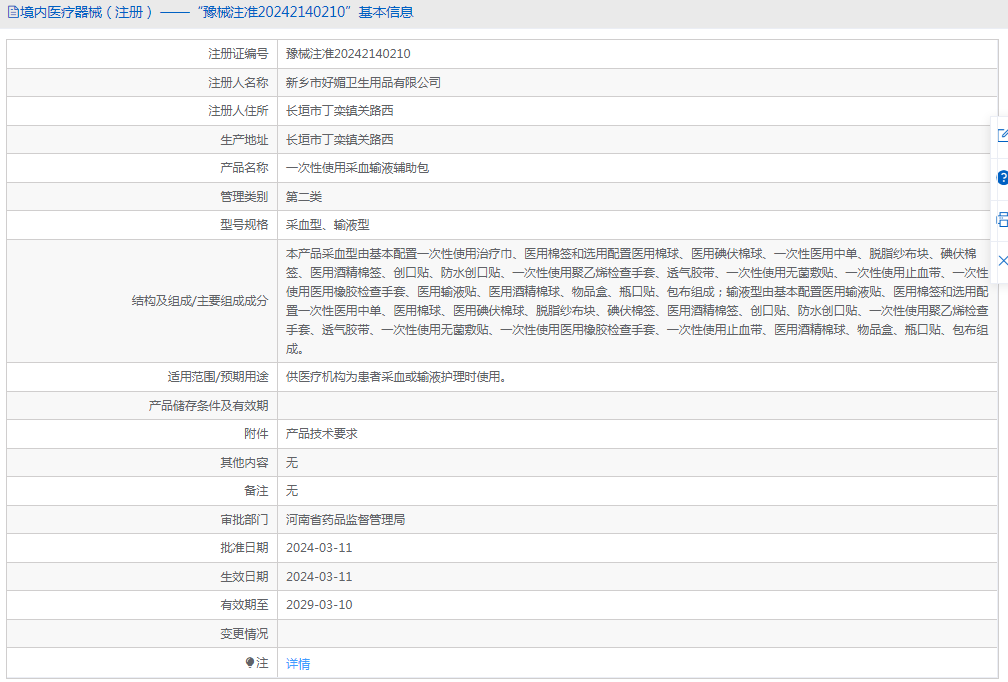
Task: Click expiry date 2029-03-10
Action: point(319,605)
